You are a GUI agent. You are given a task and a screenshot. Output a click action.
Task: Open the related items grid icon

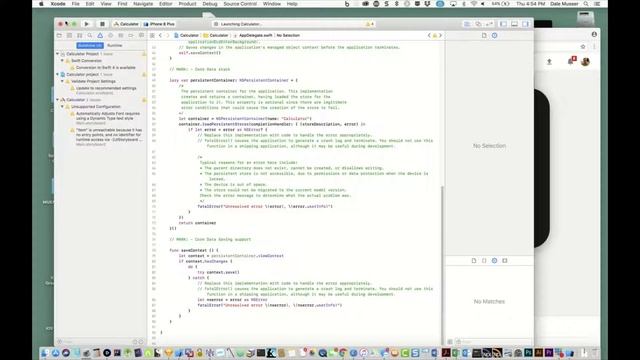coord(152,36)
